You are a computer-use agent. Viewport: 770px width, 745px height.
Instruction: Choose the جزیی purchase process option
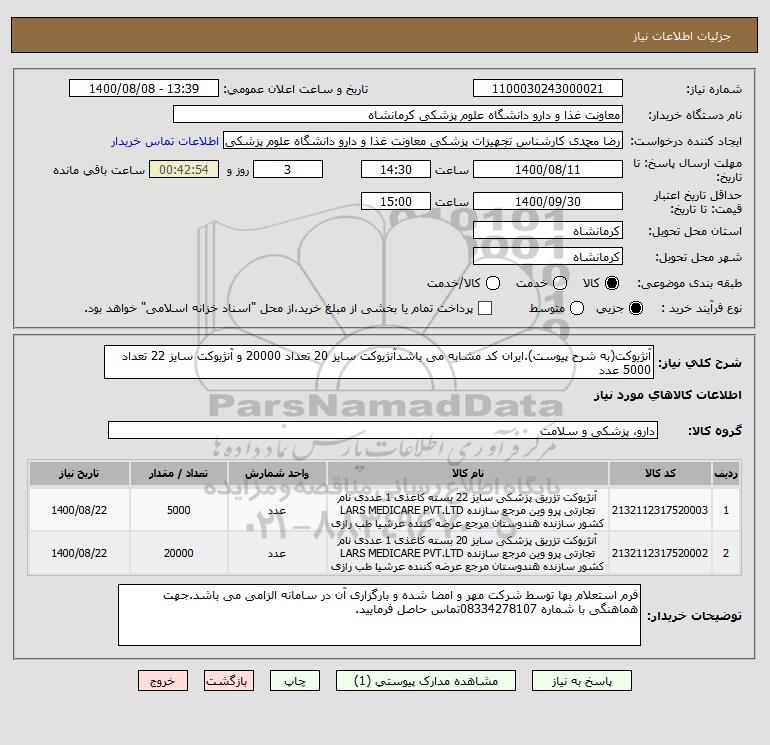click(x=635, y=308)
